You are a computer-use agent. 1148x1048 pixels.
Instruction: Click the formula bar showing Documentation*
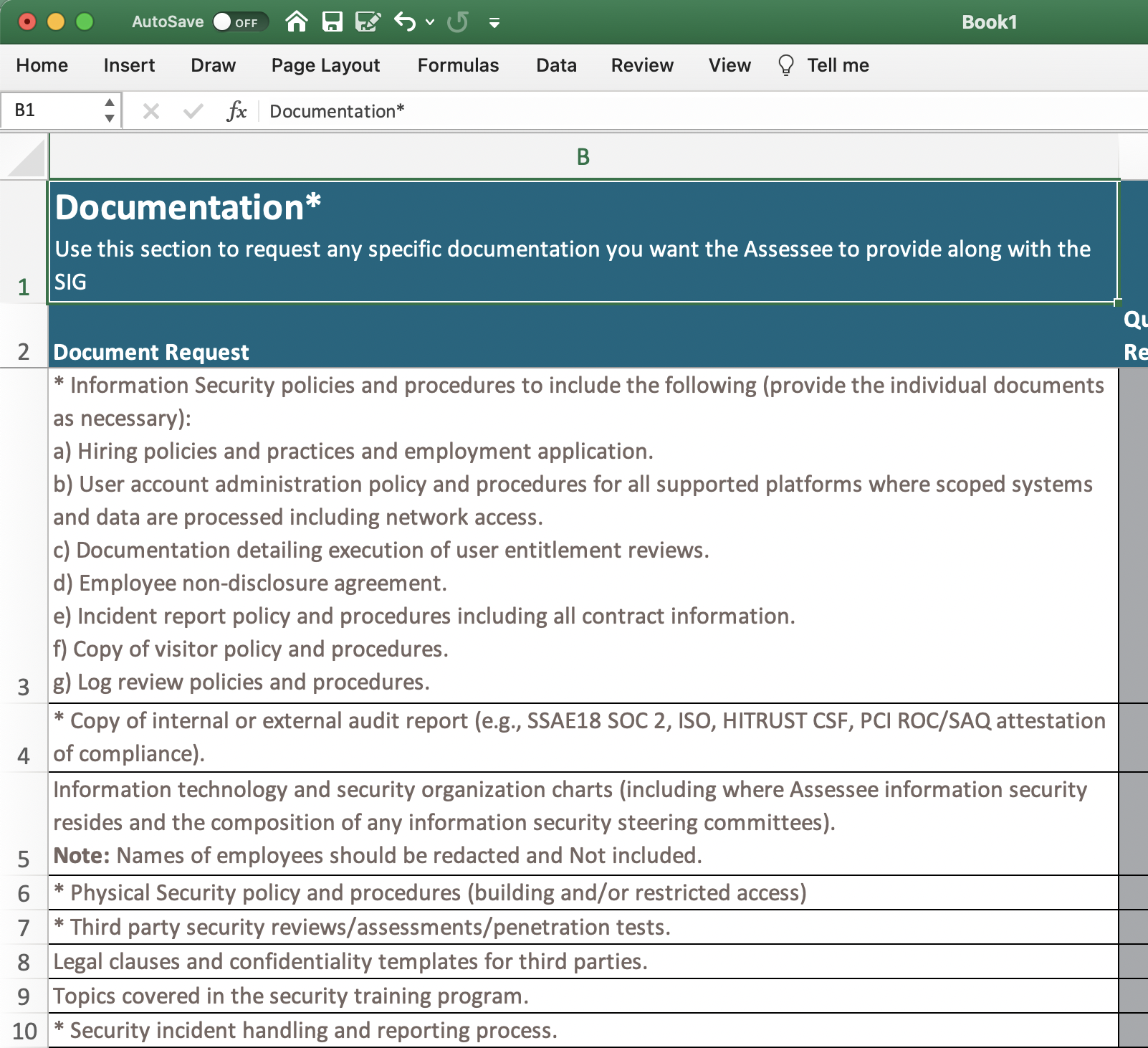[702, 111]
